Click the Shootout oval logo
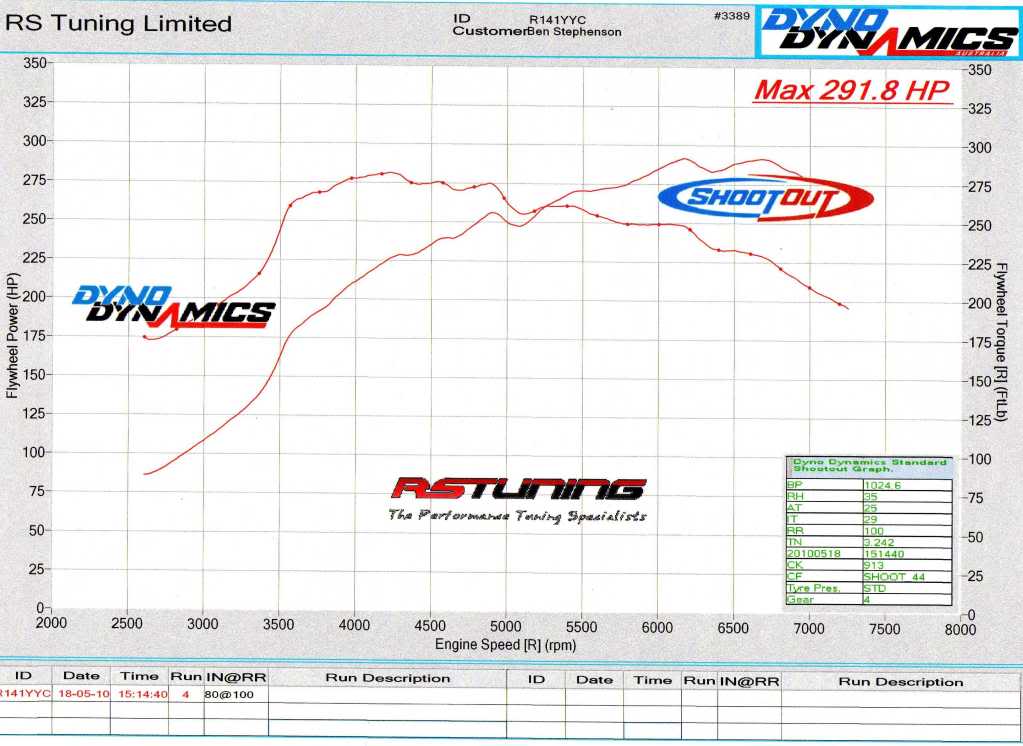 (x=765, y=198)
